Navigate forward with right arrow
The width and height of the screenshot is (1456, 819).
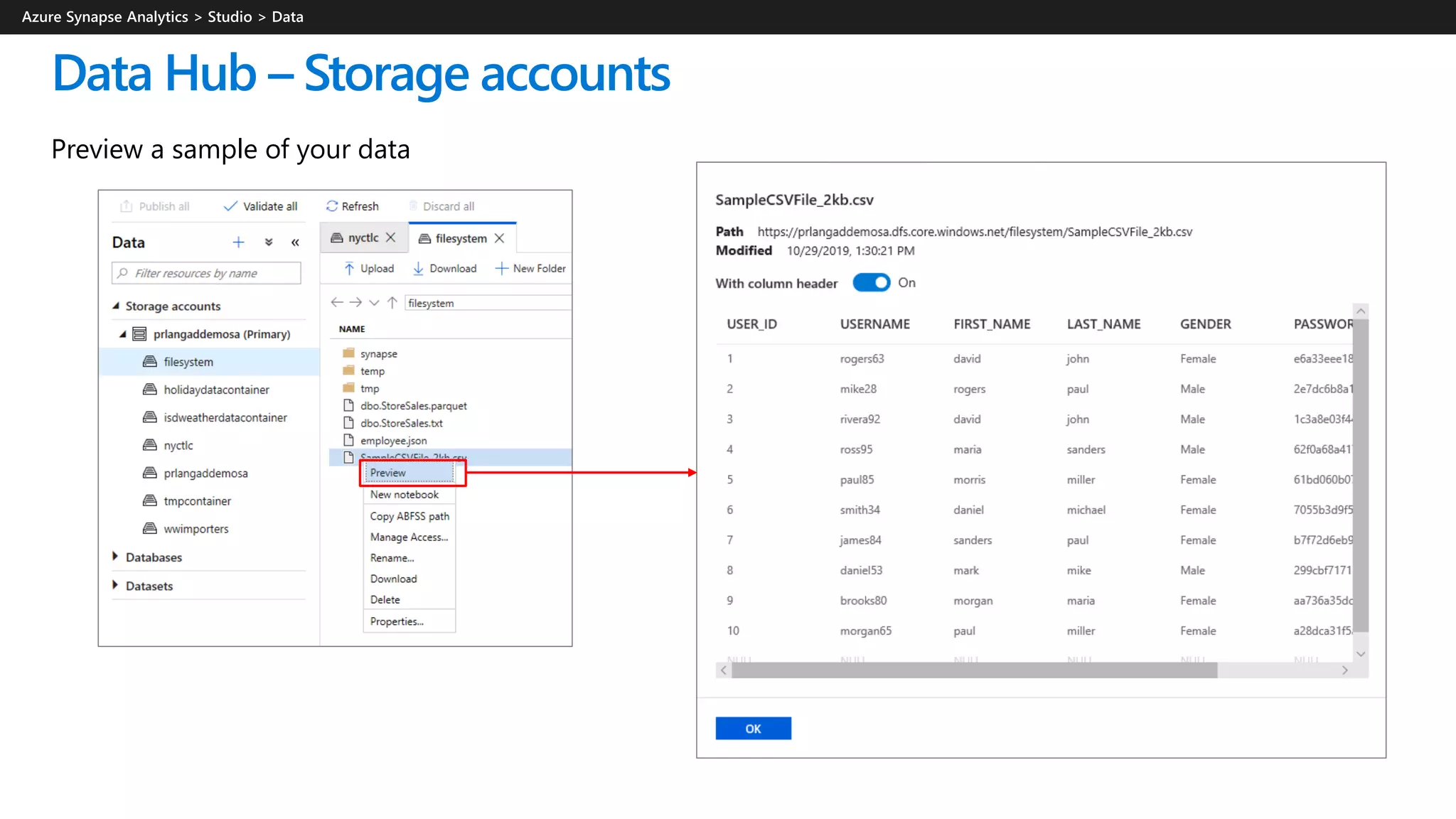(355, 303)
